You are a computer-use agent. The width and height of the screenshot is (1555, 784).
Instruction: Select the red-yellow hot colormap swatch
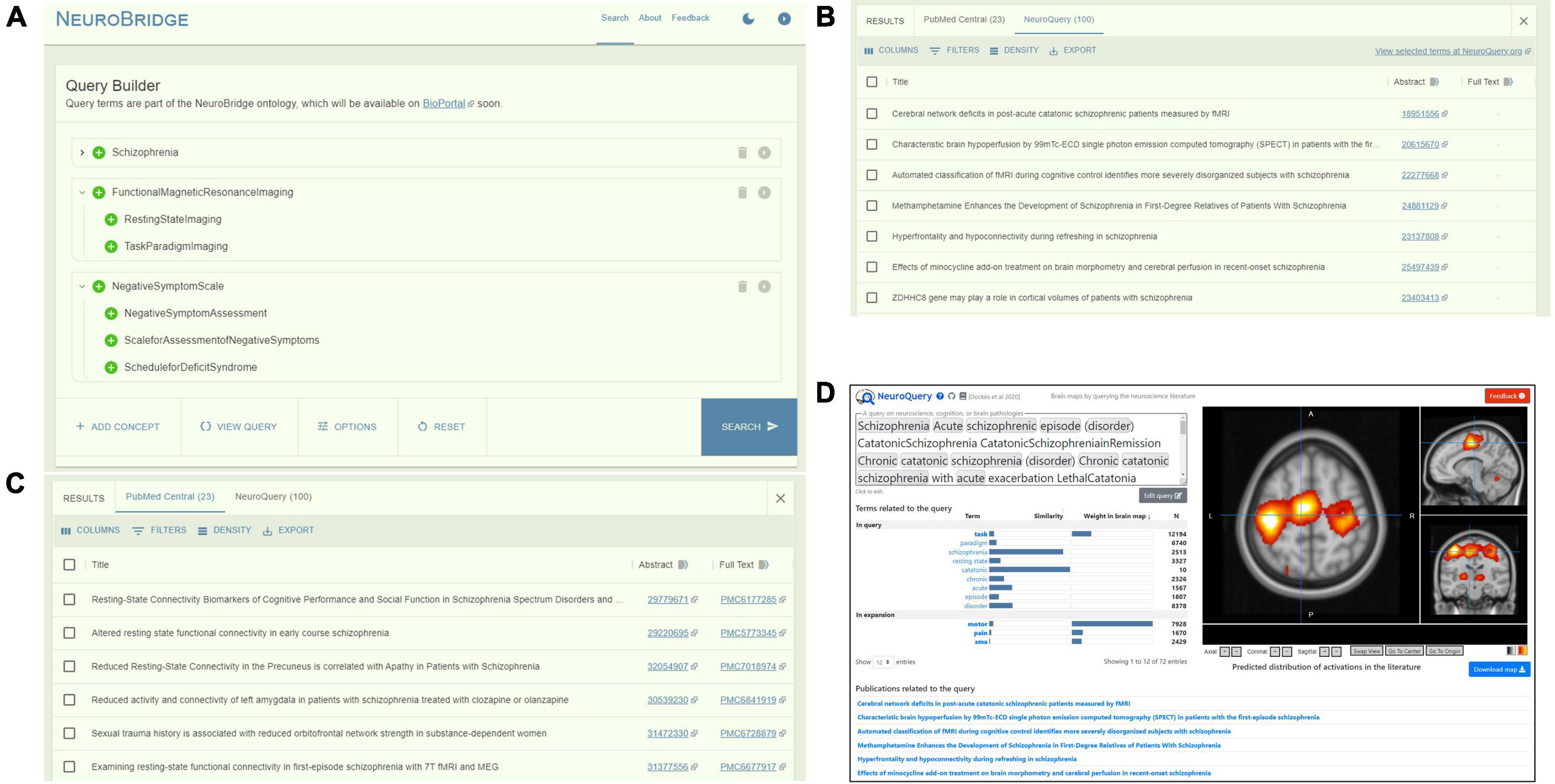1522,651
